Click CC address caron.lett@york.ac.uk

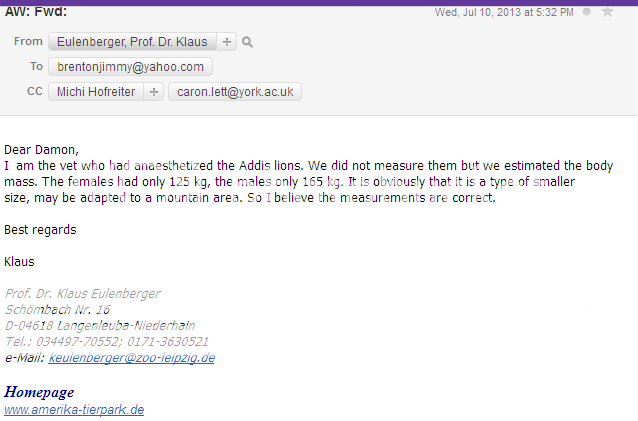tap(235, 92)
